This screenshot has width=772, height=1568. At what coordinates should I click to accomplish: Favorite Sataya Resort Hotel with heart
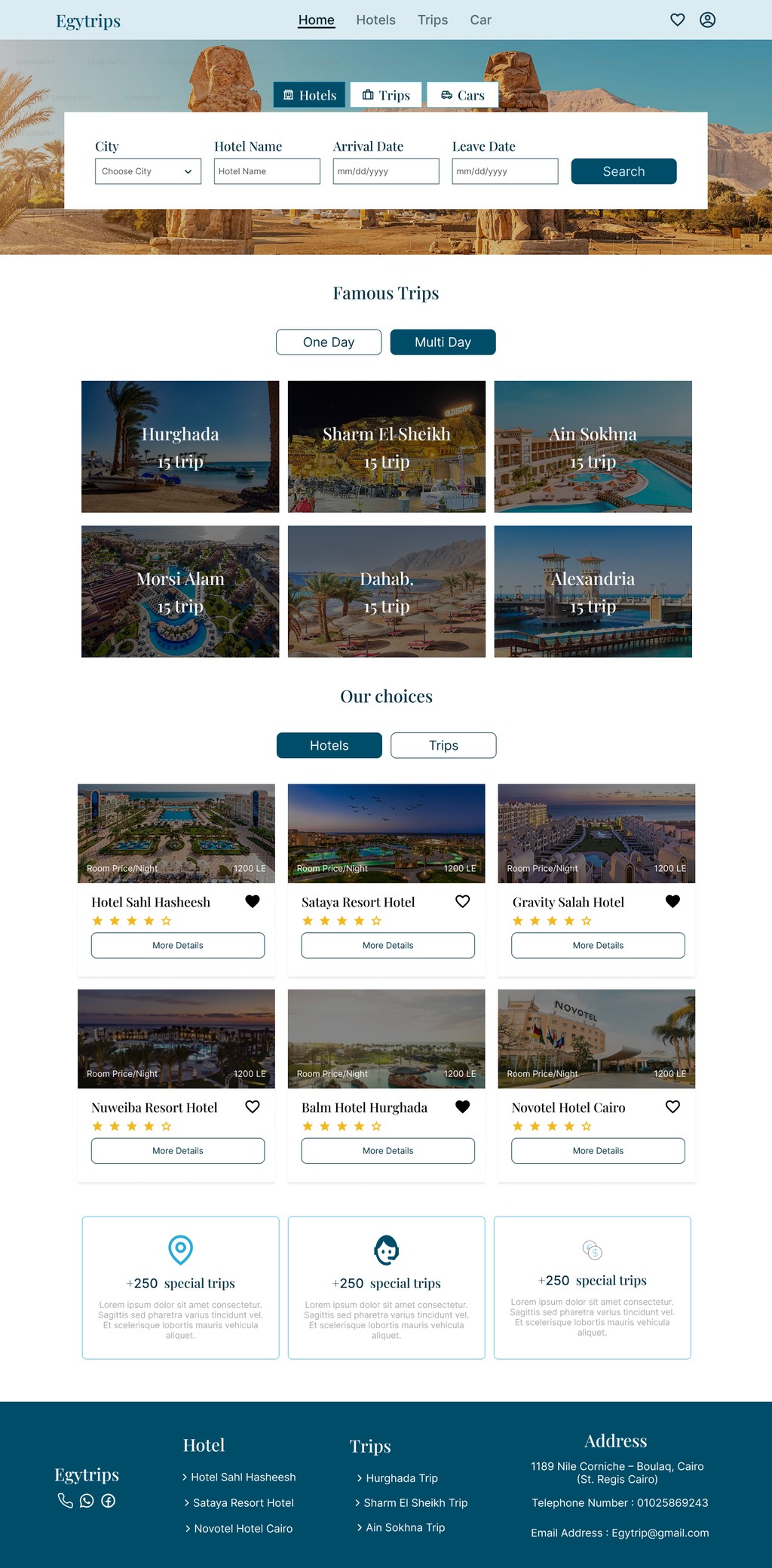click(x=463, y=901)
